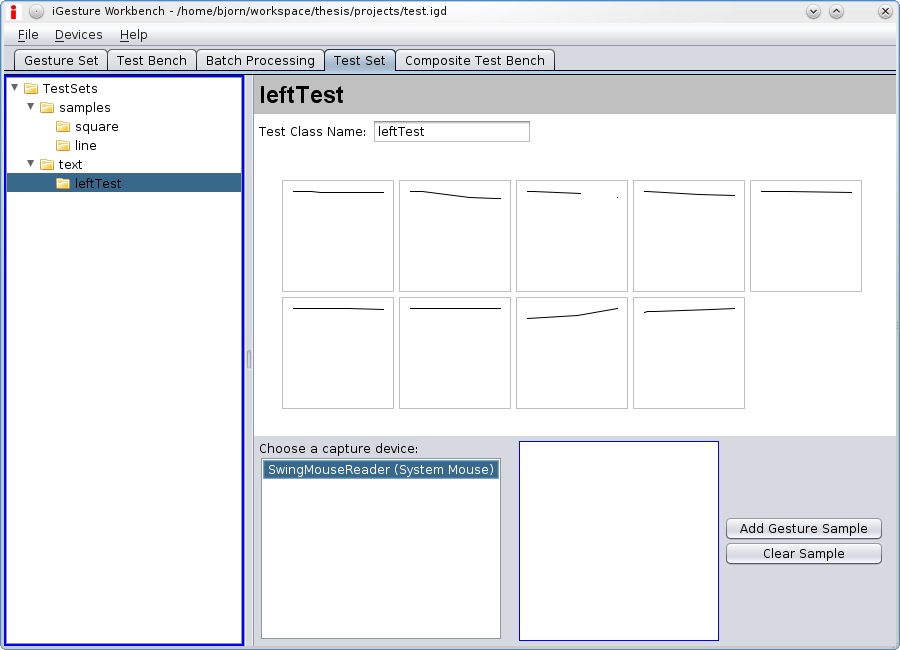Click the iGesture app icon in title bar
The width and height of the screenshot is (900, 650).
tap(13, 12)
